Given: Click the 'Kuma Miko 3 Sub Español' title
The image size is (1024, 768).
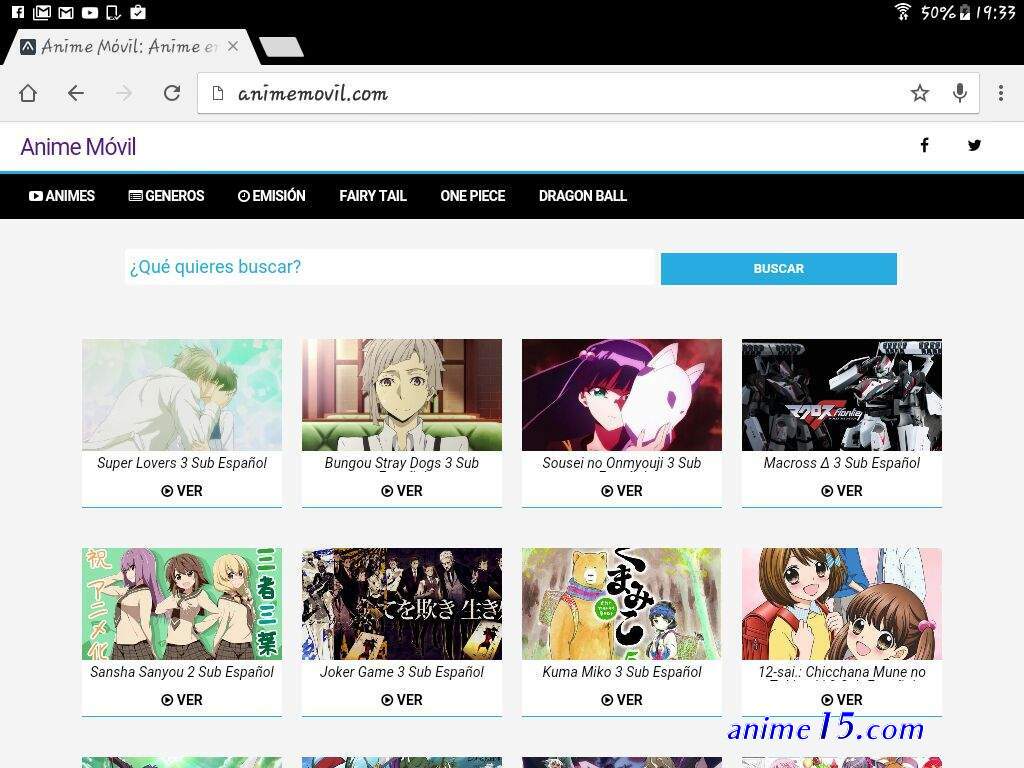Looking at the screenshot, I should (622, 672).
